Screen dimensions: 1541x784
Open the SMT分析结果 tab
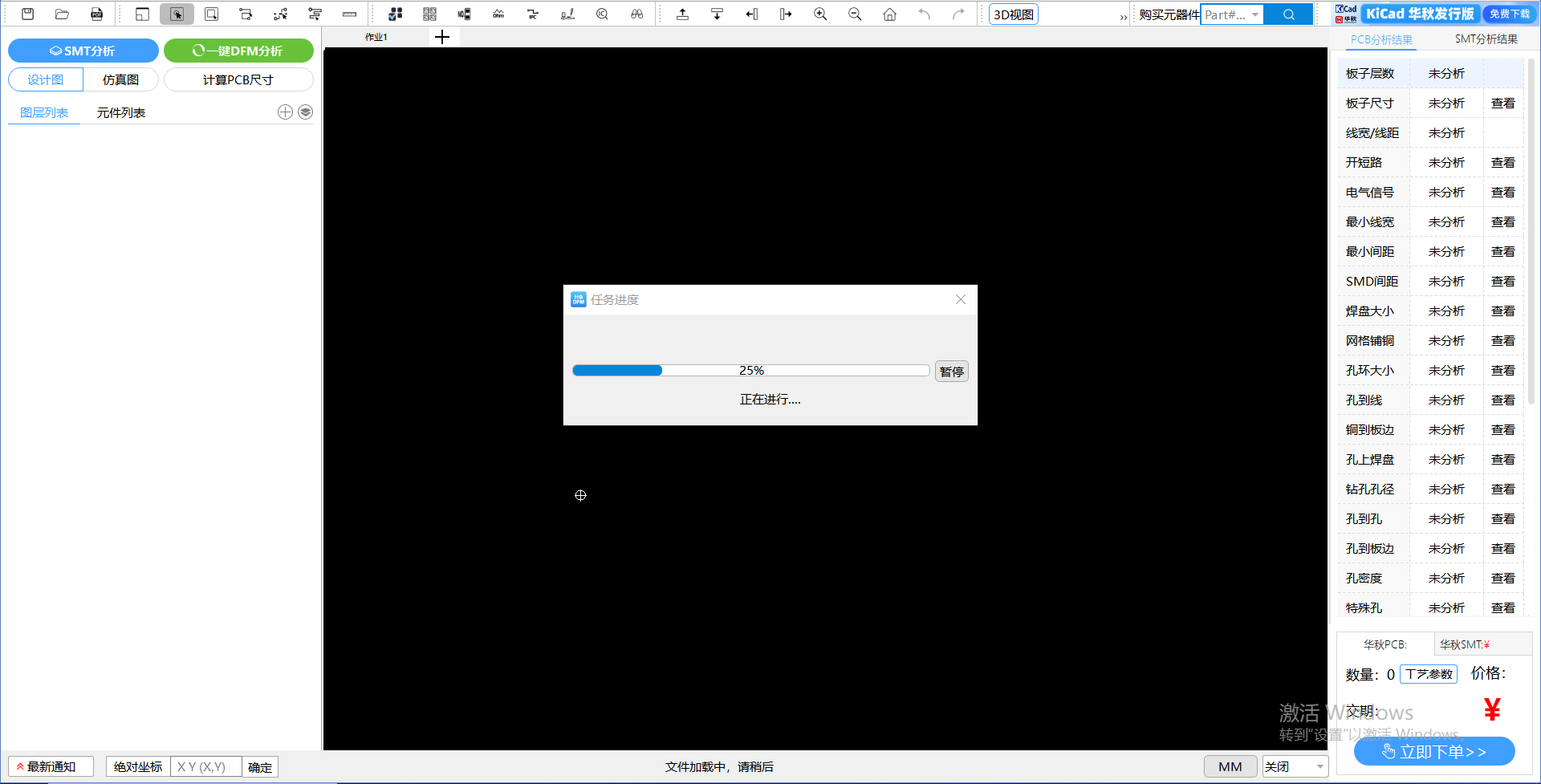[x=1486, y=39]
